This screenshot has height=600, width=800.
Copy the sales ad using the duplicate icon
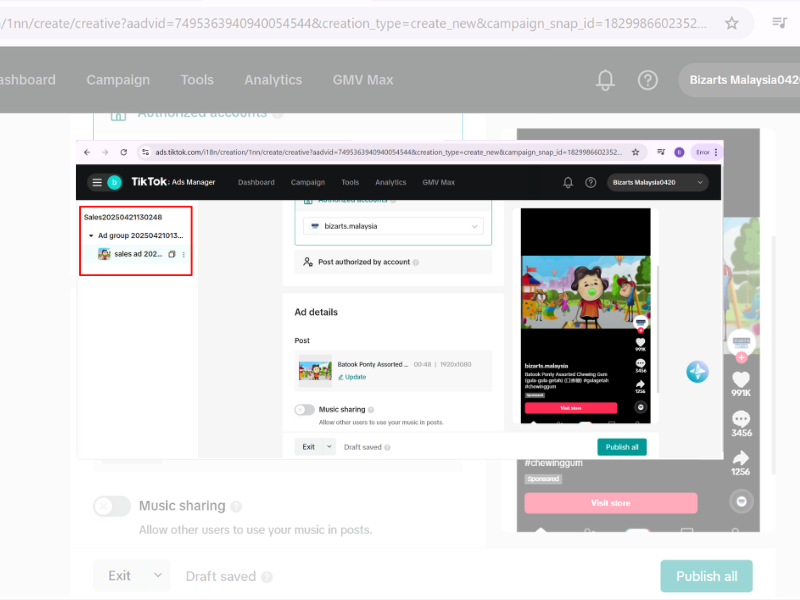(x=172, y=255)
